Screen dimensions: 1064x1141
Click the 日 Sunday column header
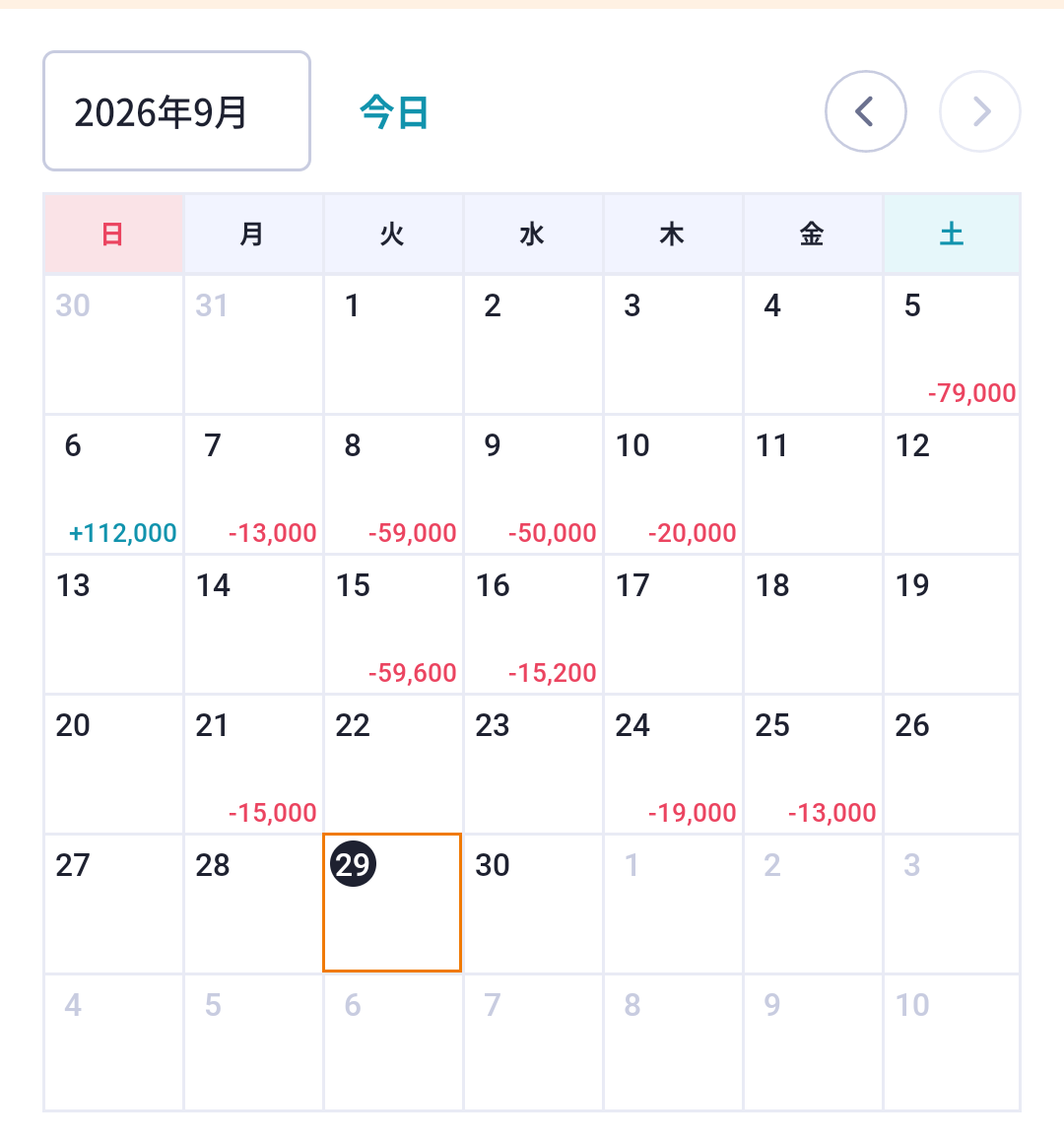coord(113,235)
